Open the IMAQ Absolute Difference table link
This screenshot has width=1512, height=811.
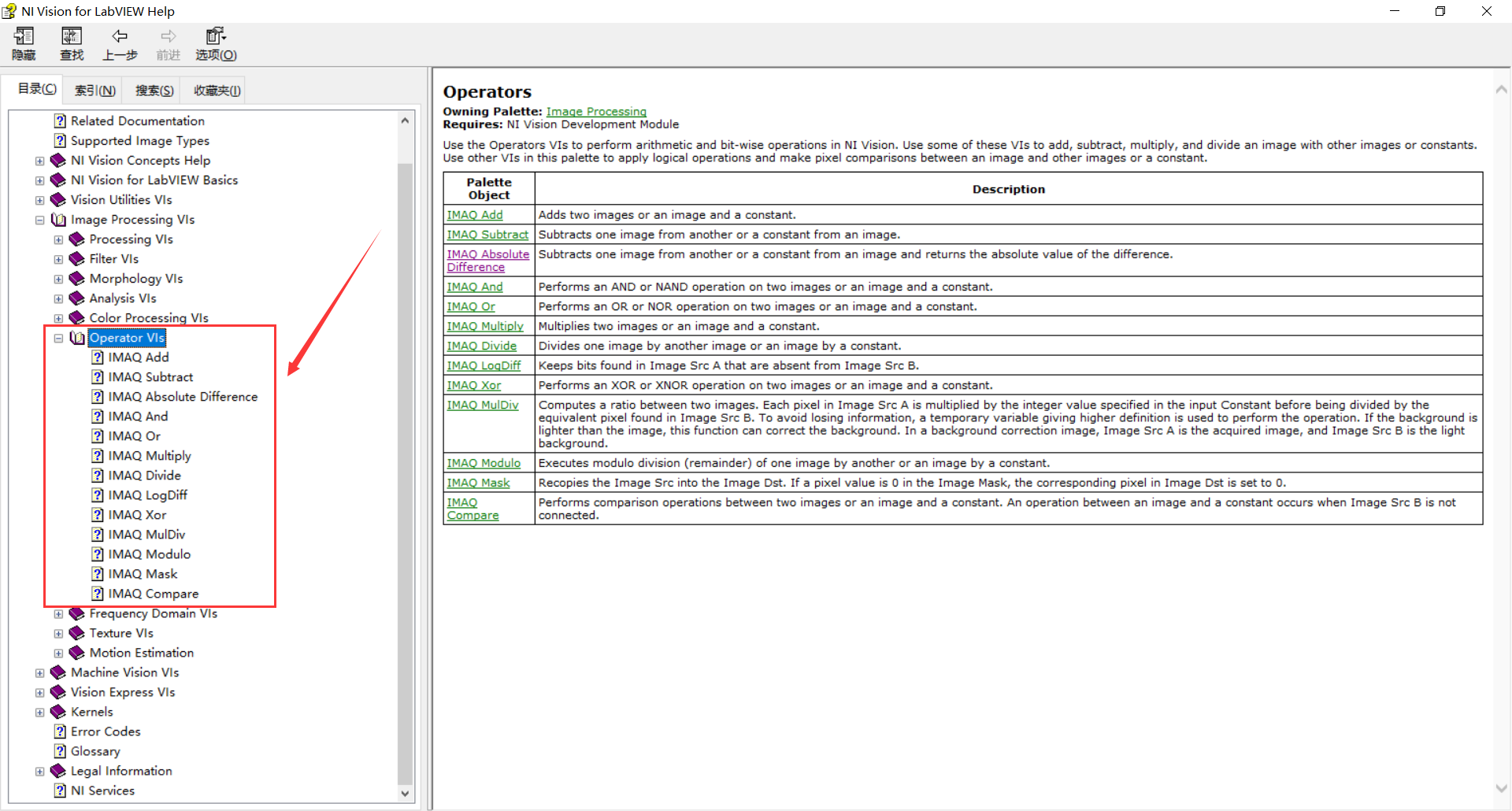[487, 261]
